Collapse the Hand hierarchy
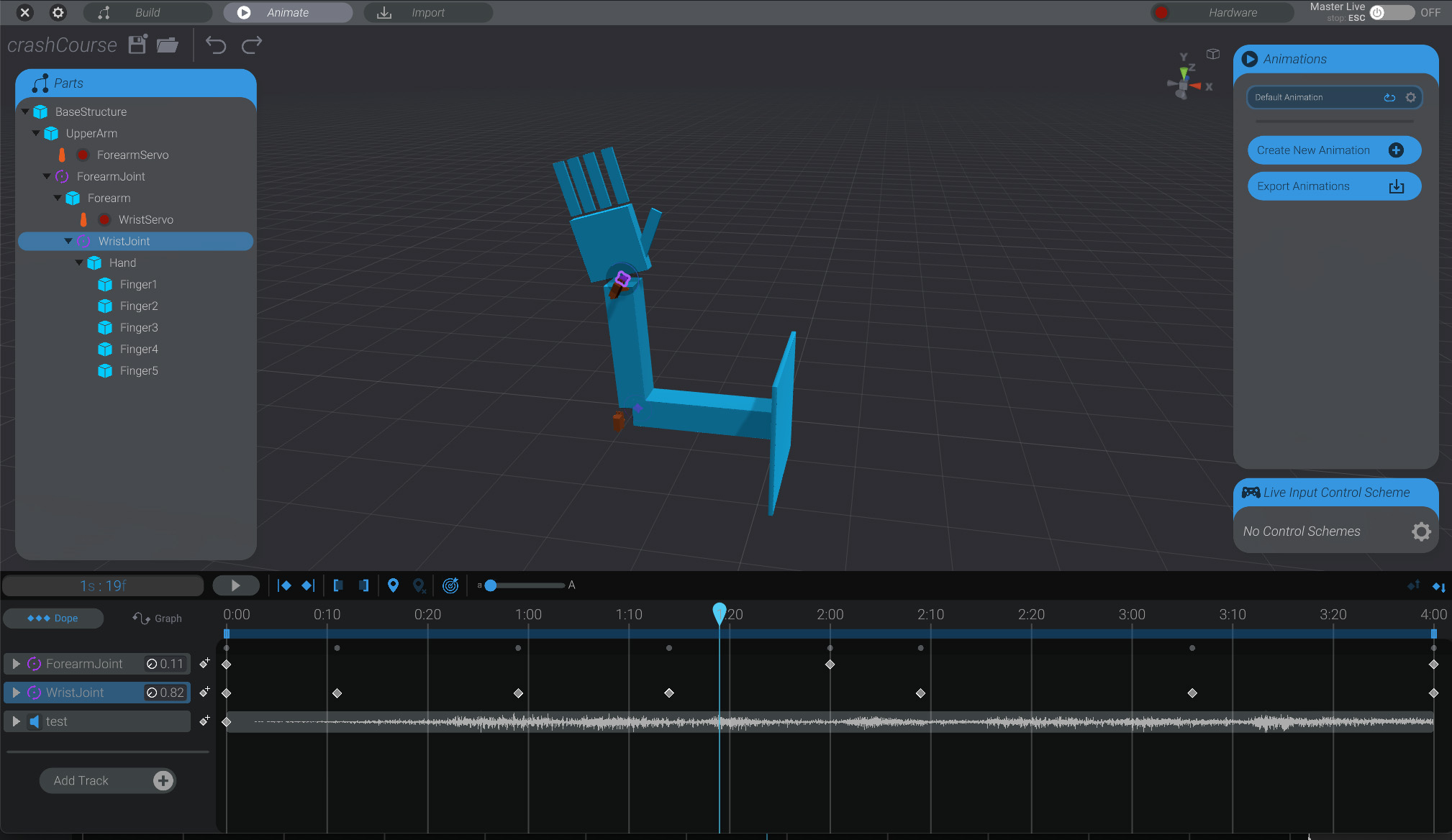1452x840 pixels. 79,262
